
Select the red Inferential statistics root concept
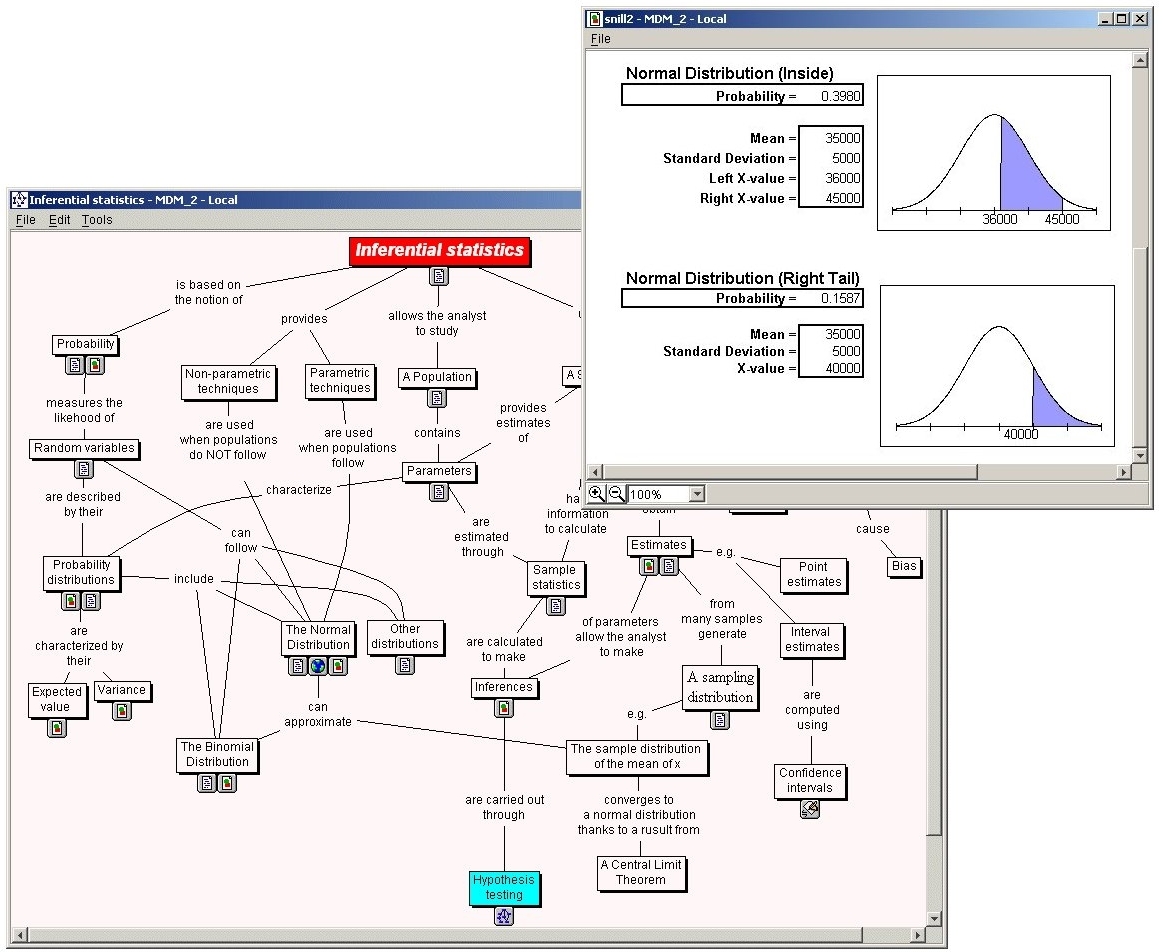tap(439, 251)
